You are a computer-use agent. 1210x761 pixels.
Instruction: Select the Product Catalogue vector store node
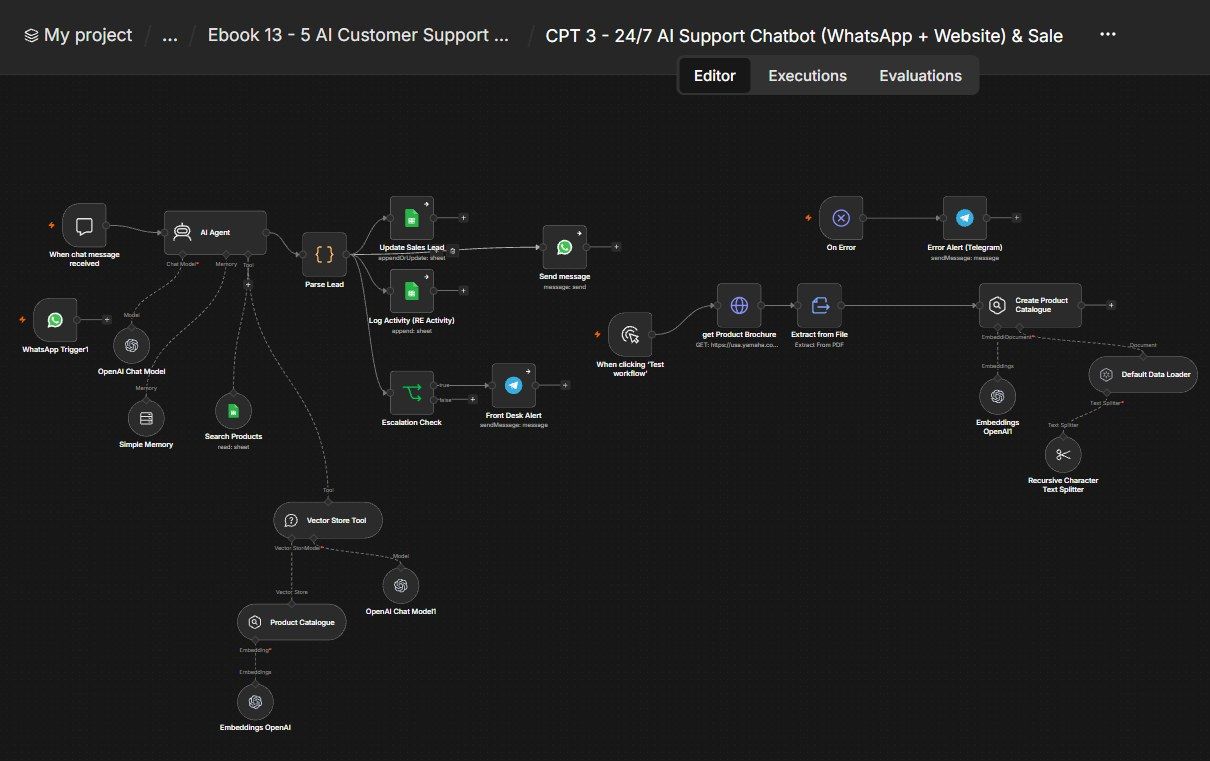(x=291, y=622)
